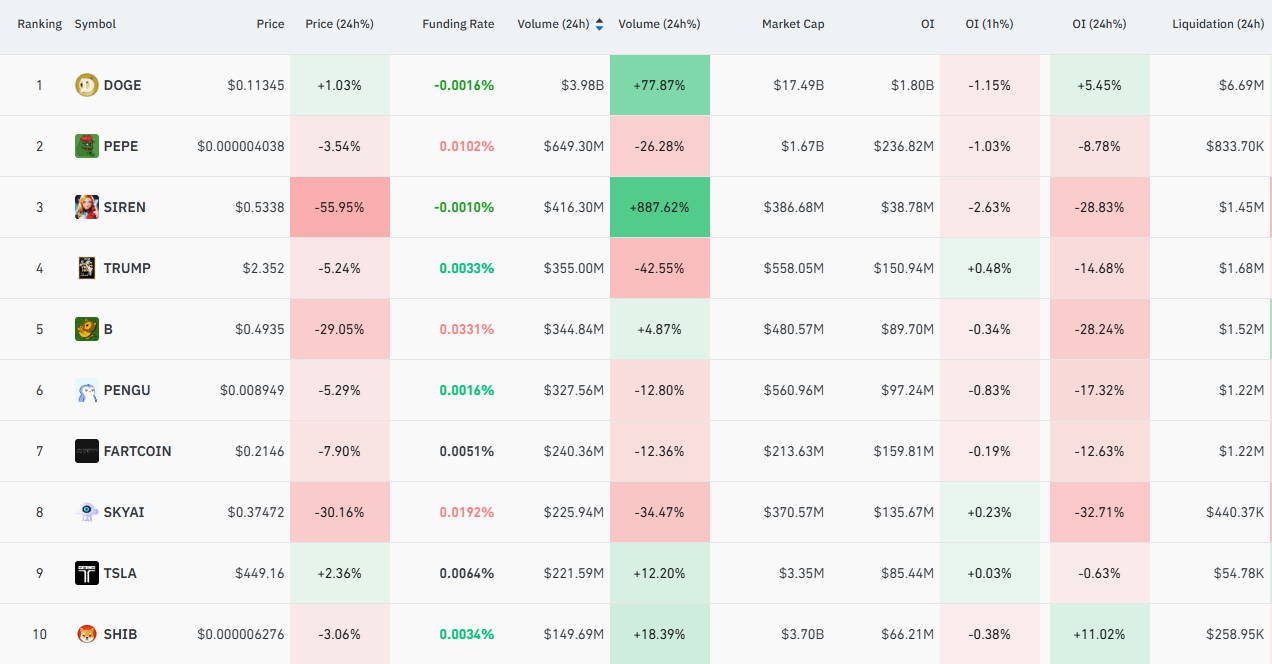Open the B token symbol link
This screenshot has height=664, width=1272.
108,329
